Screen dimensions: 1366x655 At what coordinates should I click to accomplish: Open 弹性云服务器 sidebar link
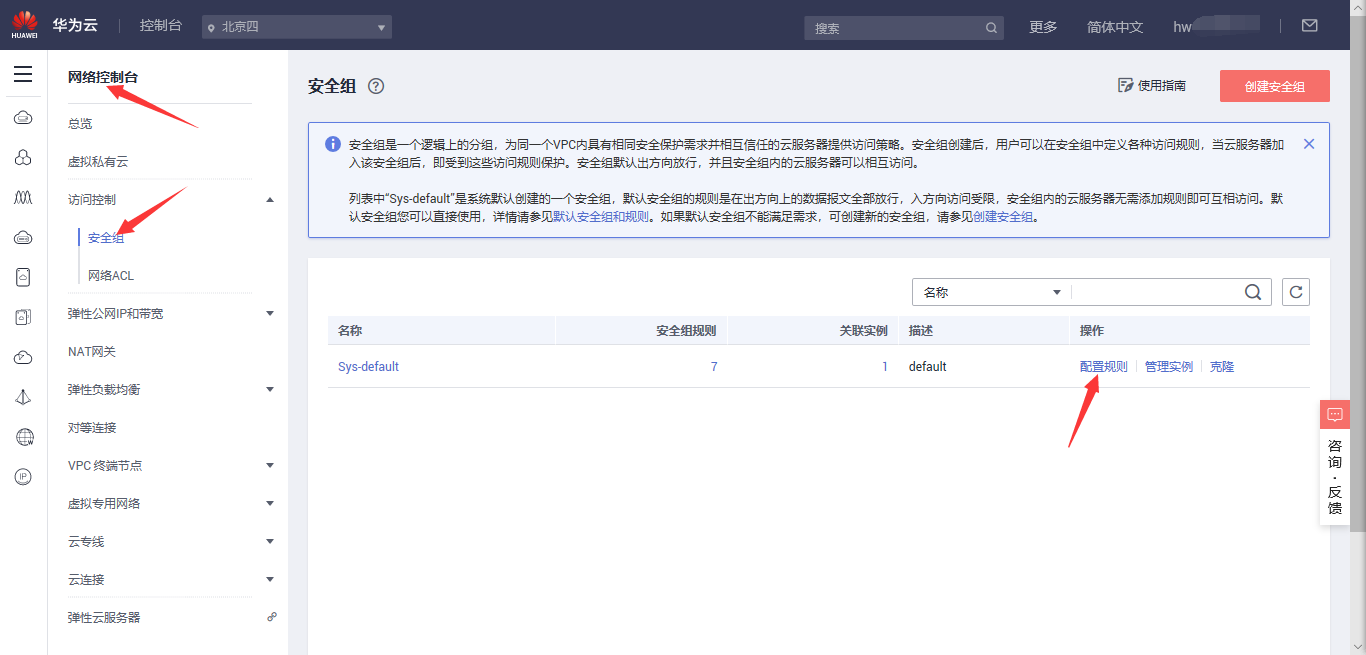point(104,617)
